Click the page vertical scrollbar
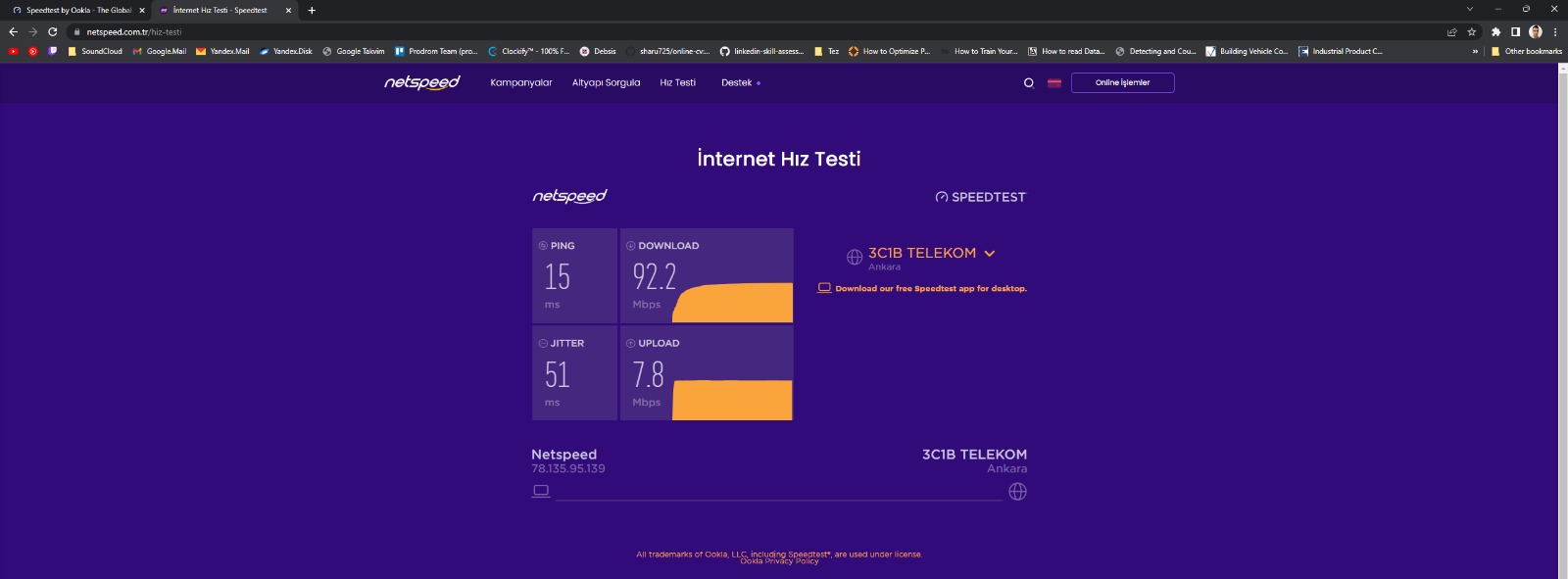The height and width of the screenshot is (579, 1568). coord(1563,320)
